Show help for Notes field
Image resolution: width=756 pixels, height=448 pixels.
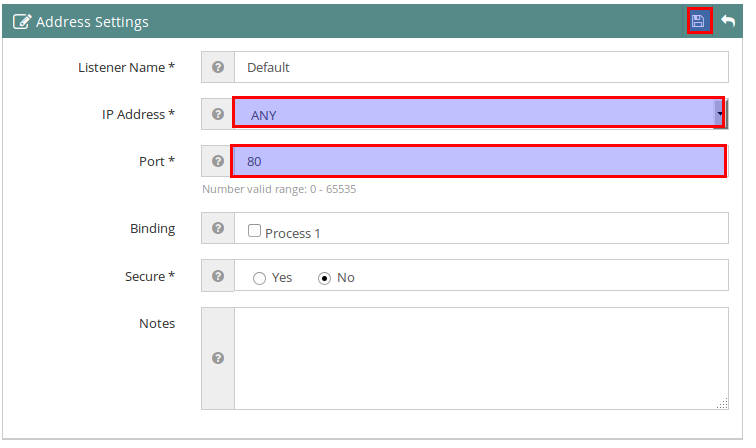(218, 358)
